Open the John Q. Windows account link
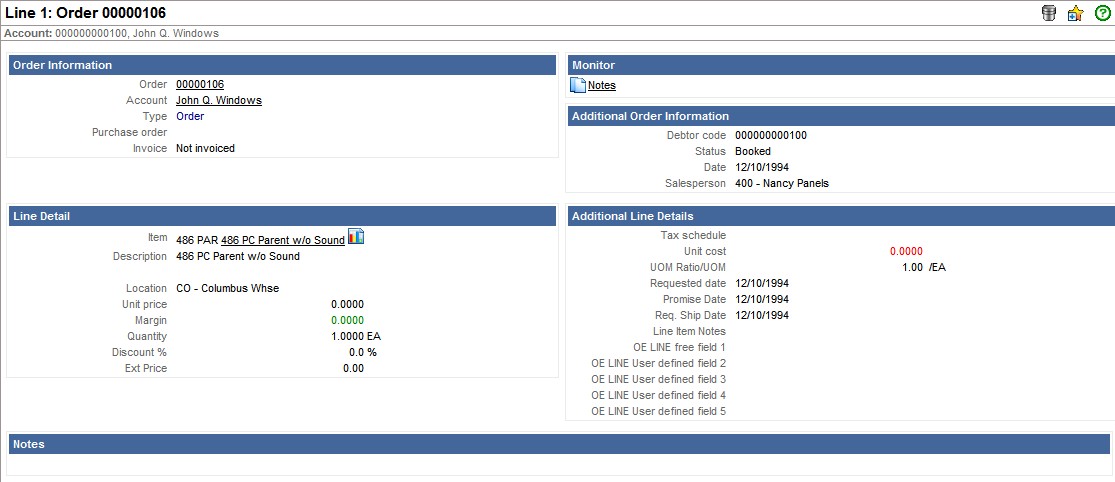This screenshot has height=482, width=1115. 219,101
